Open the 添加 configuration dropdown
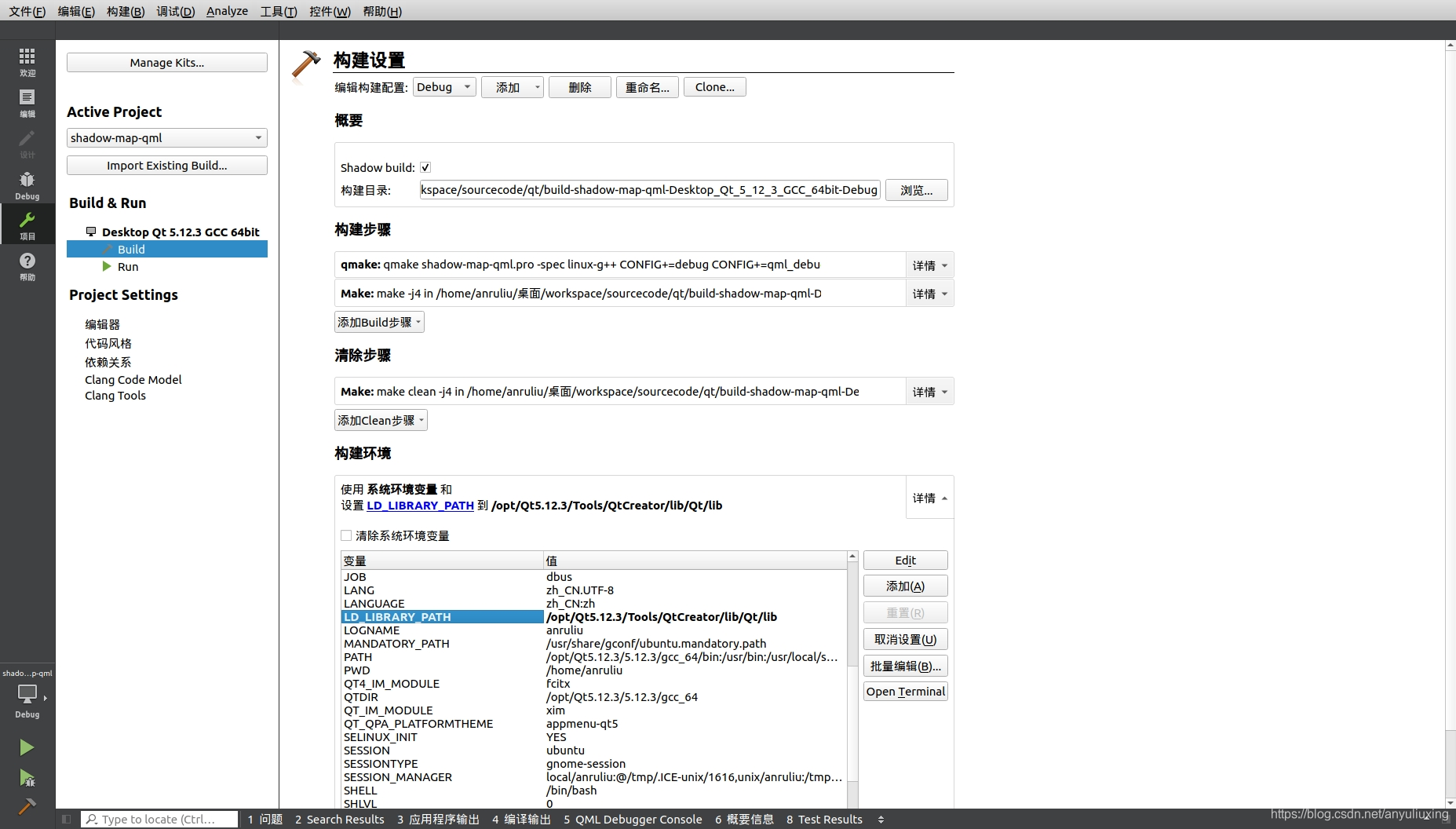This screenshot has width=1456, height=829. point(512,87)
